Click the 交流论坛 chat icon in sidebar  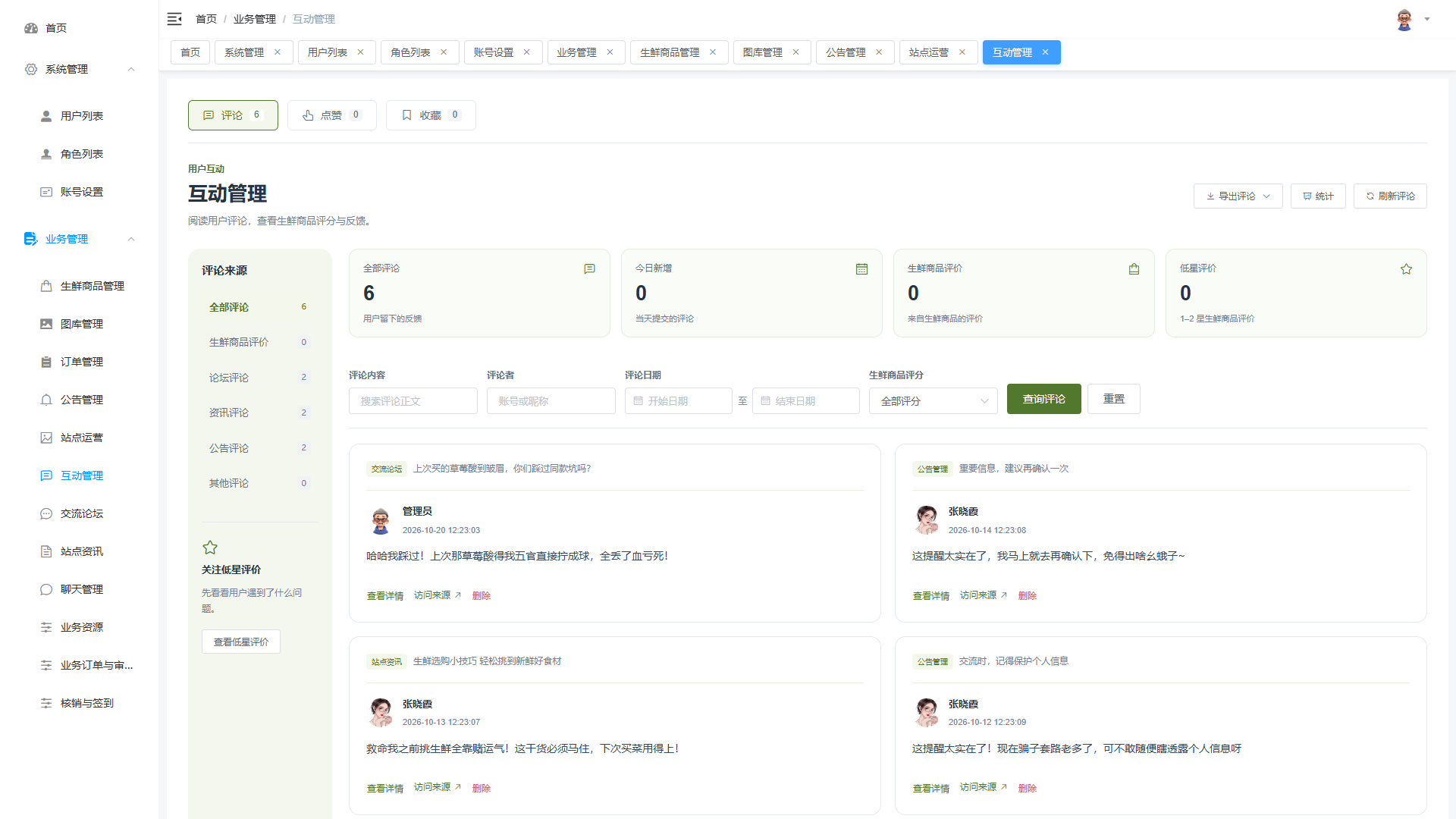[46, 513]
